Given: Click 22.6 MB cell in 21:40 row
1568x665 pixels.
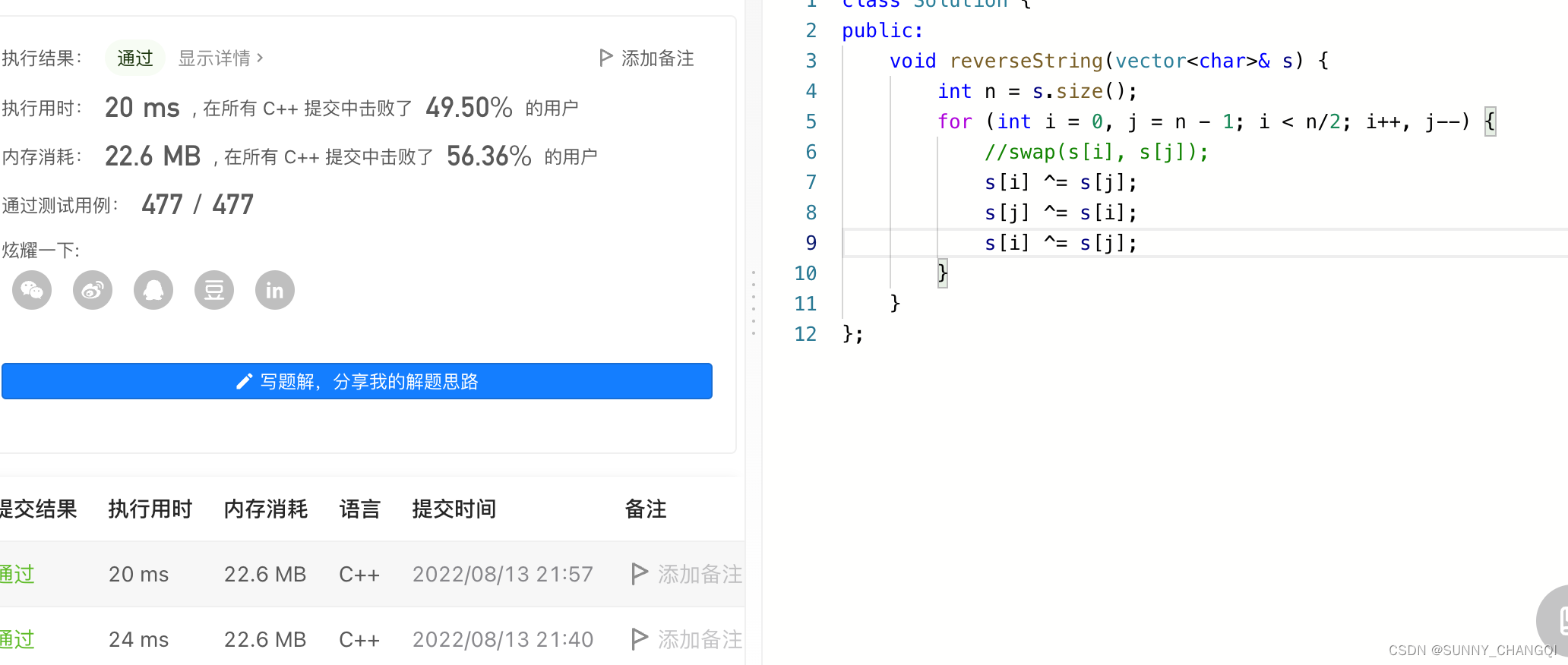Looking at the screenshot, I should 265,639.
